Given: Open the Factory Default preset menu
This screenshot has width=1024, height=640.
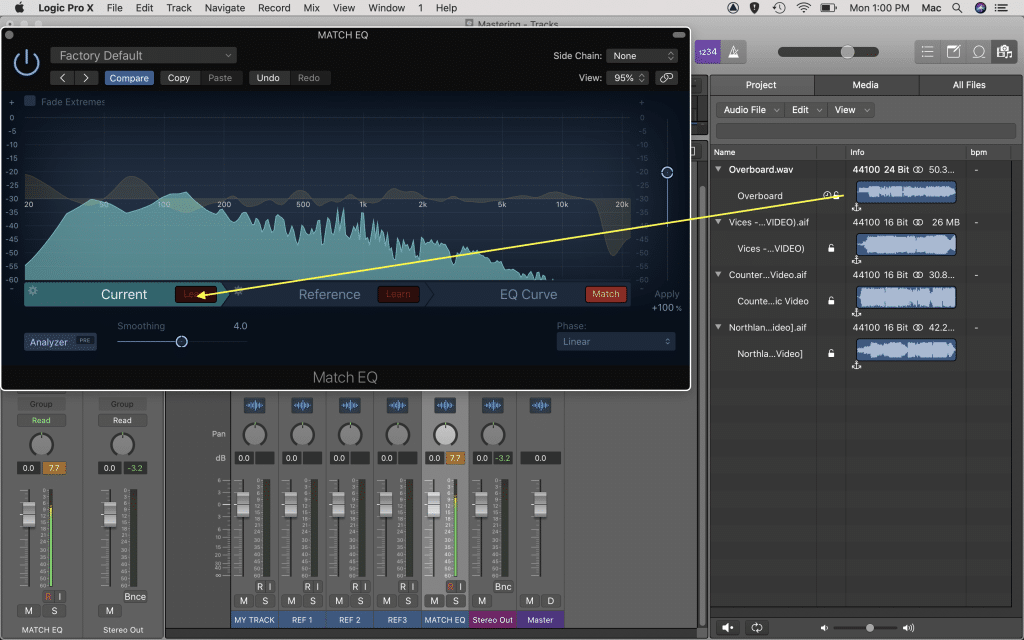Looking at the screenshot, I should coord(143,55).
